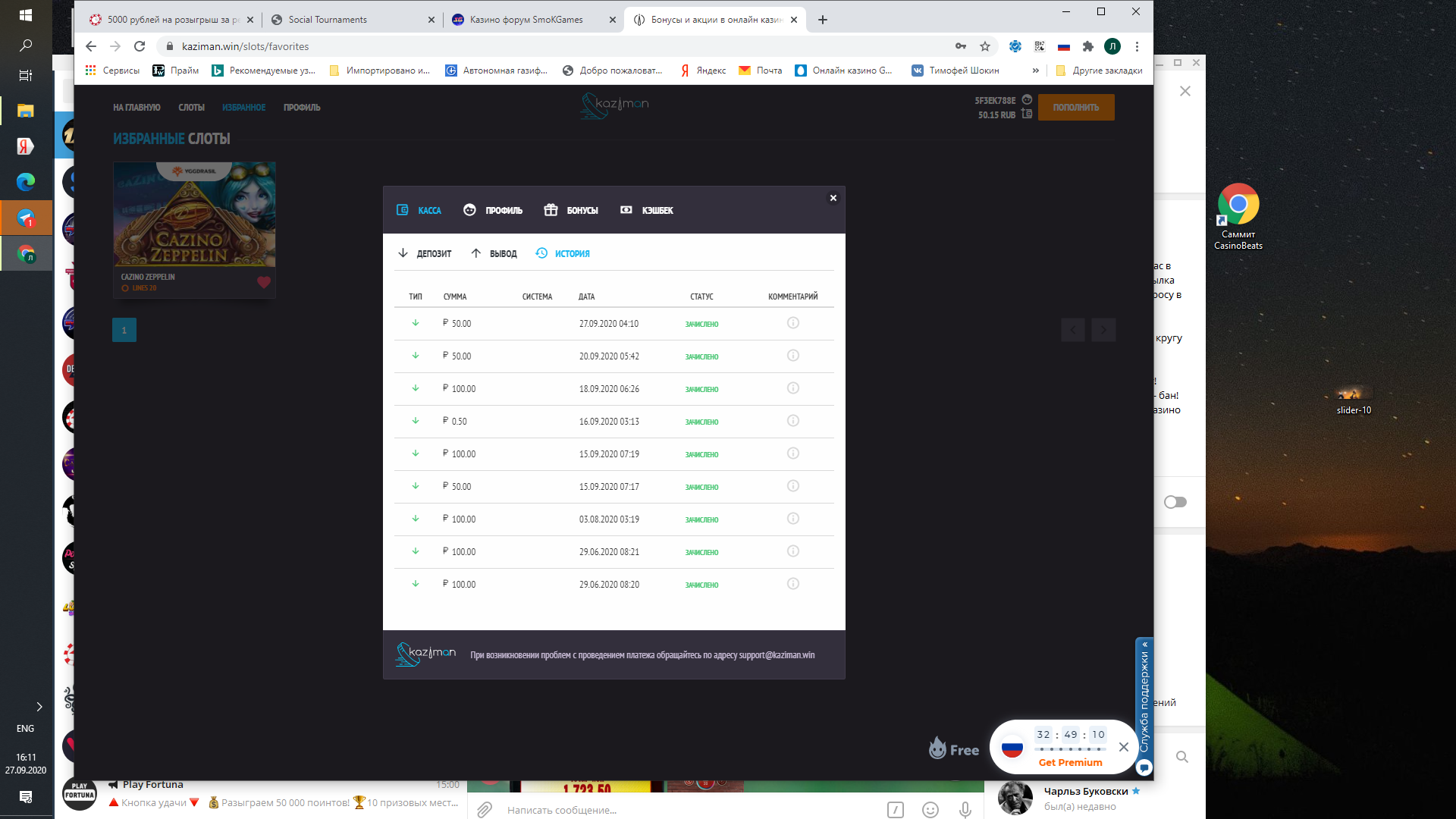1456x819 pixels.
Task: Click the info icon for 27.09.2020 deposit
Action: tap(792, 323)
